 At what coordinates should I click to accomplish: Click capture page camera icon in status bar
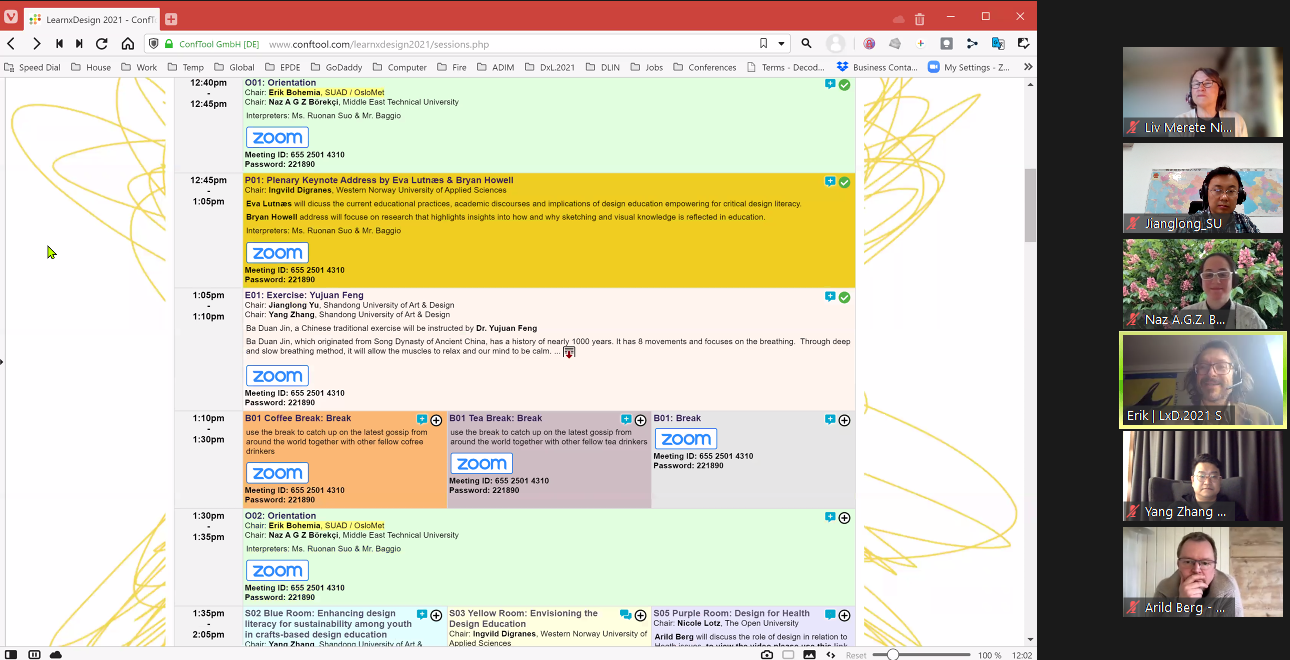coord(767,655)
